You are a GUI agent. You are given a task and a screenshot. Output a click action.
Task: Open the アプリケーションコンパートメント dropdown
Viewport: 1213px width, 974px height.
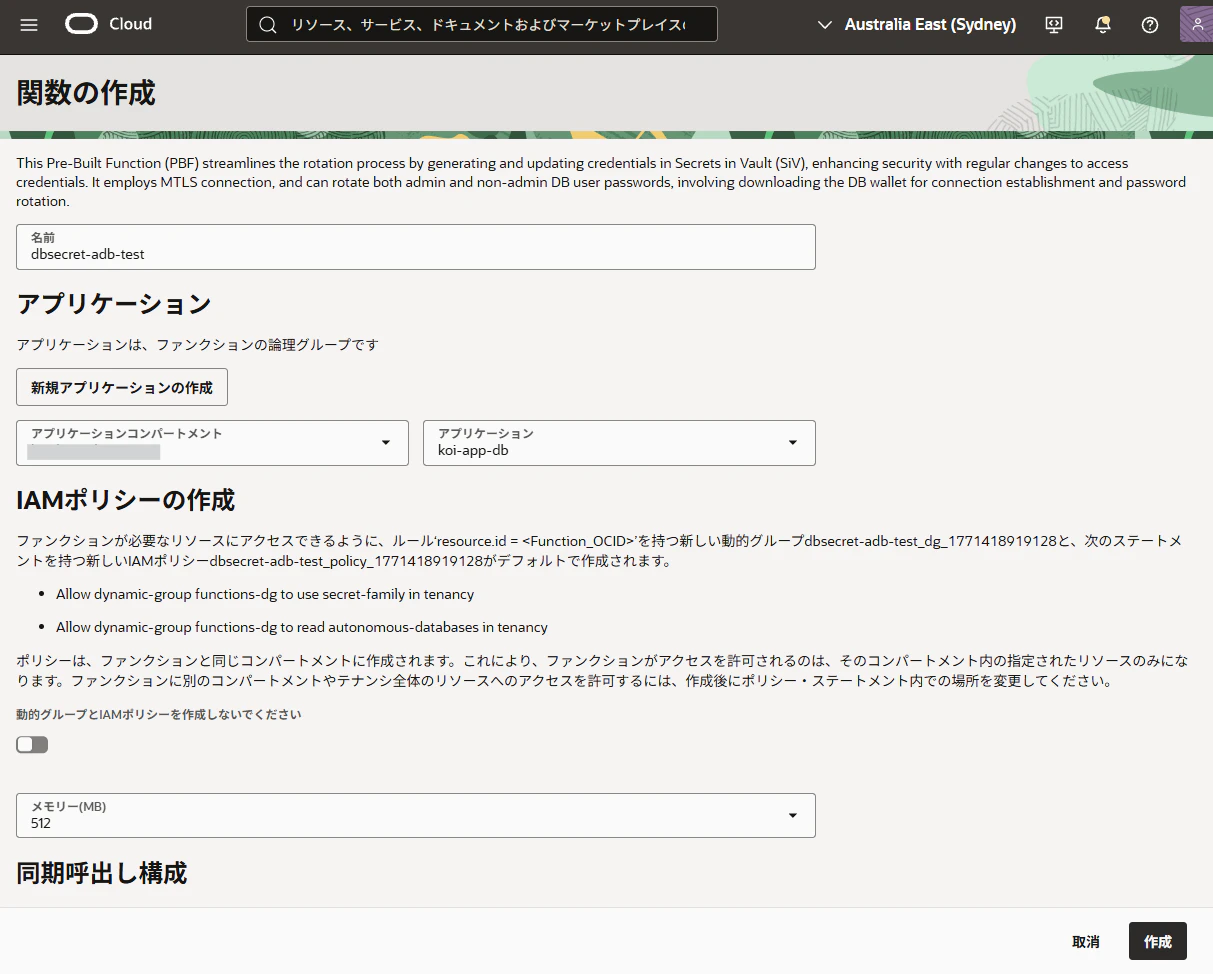point(212,443)
